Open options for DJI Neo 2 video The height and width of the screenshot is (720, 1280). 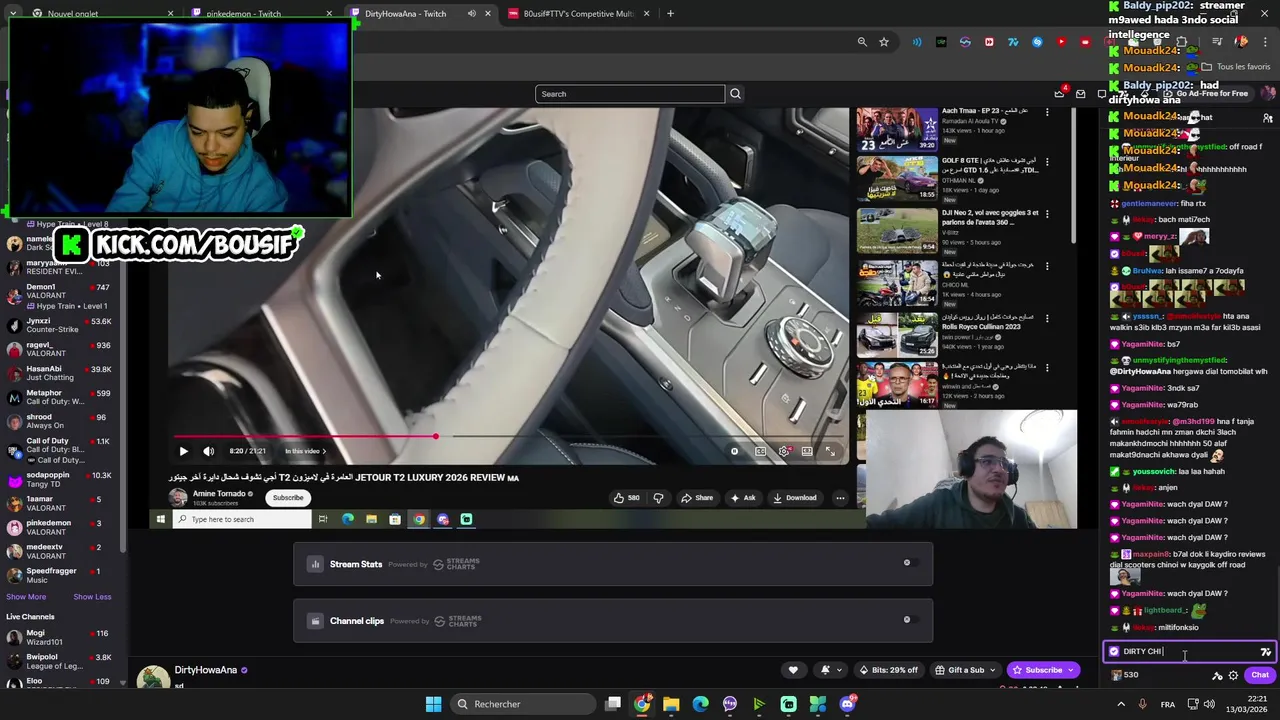[x=1047, y=214]
